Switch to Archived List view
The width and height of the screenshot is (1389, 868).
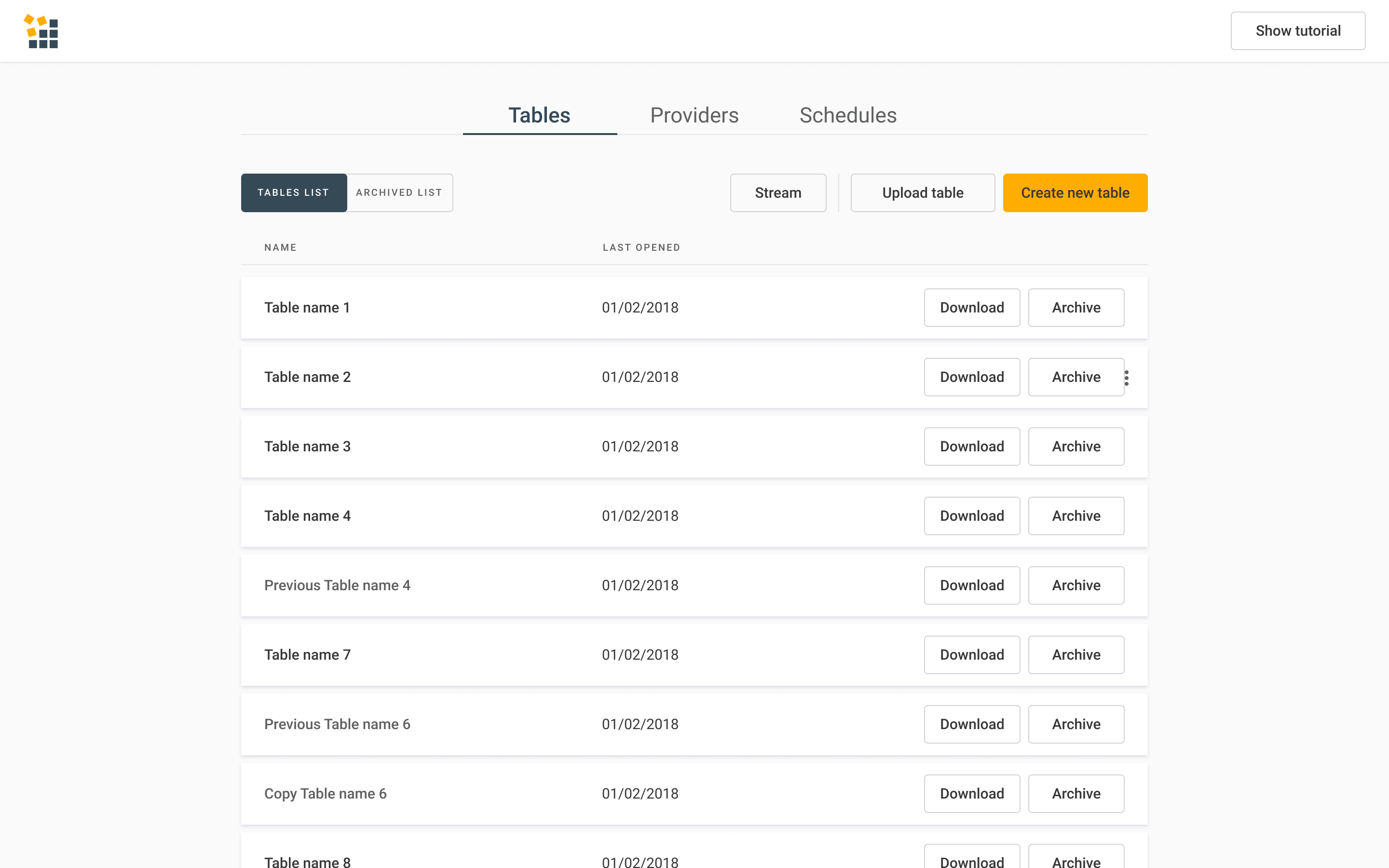coord(399,193)
